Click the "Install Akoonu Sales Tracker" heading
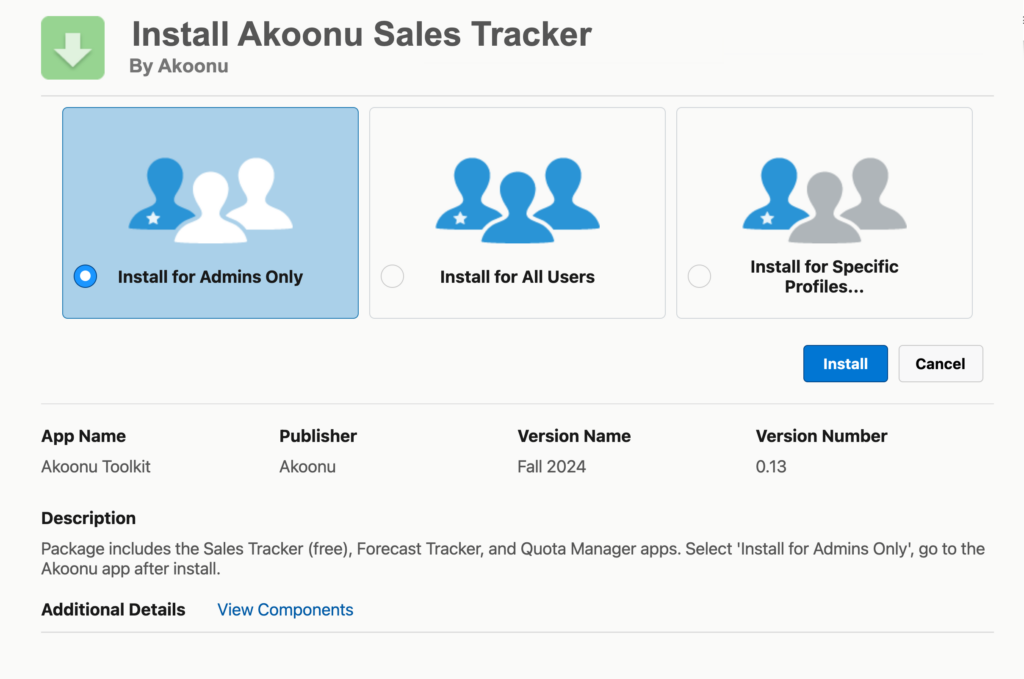Viewport: 1024px width, 679px height. coord(361,34)
